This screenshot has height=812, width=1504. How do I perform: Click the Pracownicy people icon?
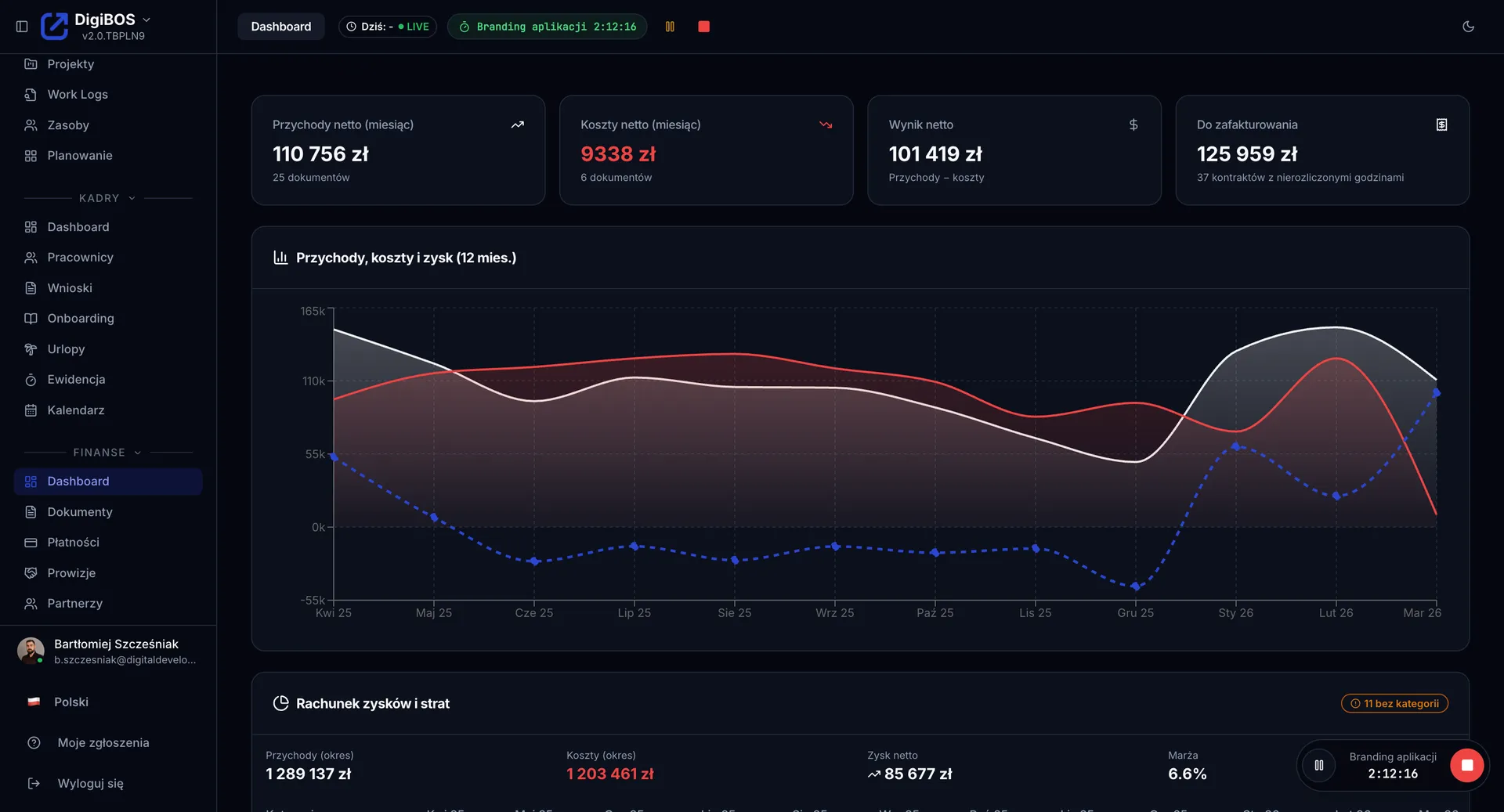31,258
